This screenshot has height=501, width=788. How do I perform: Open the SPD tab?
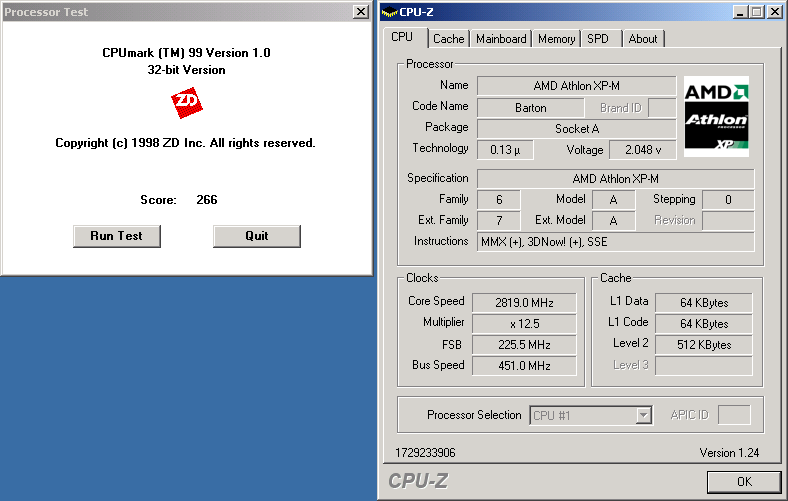601,39
